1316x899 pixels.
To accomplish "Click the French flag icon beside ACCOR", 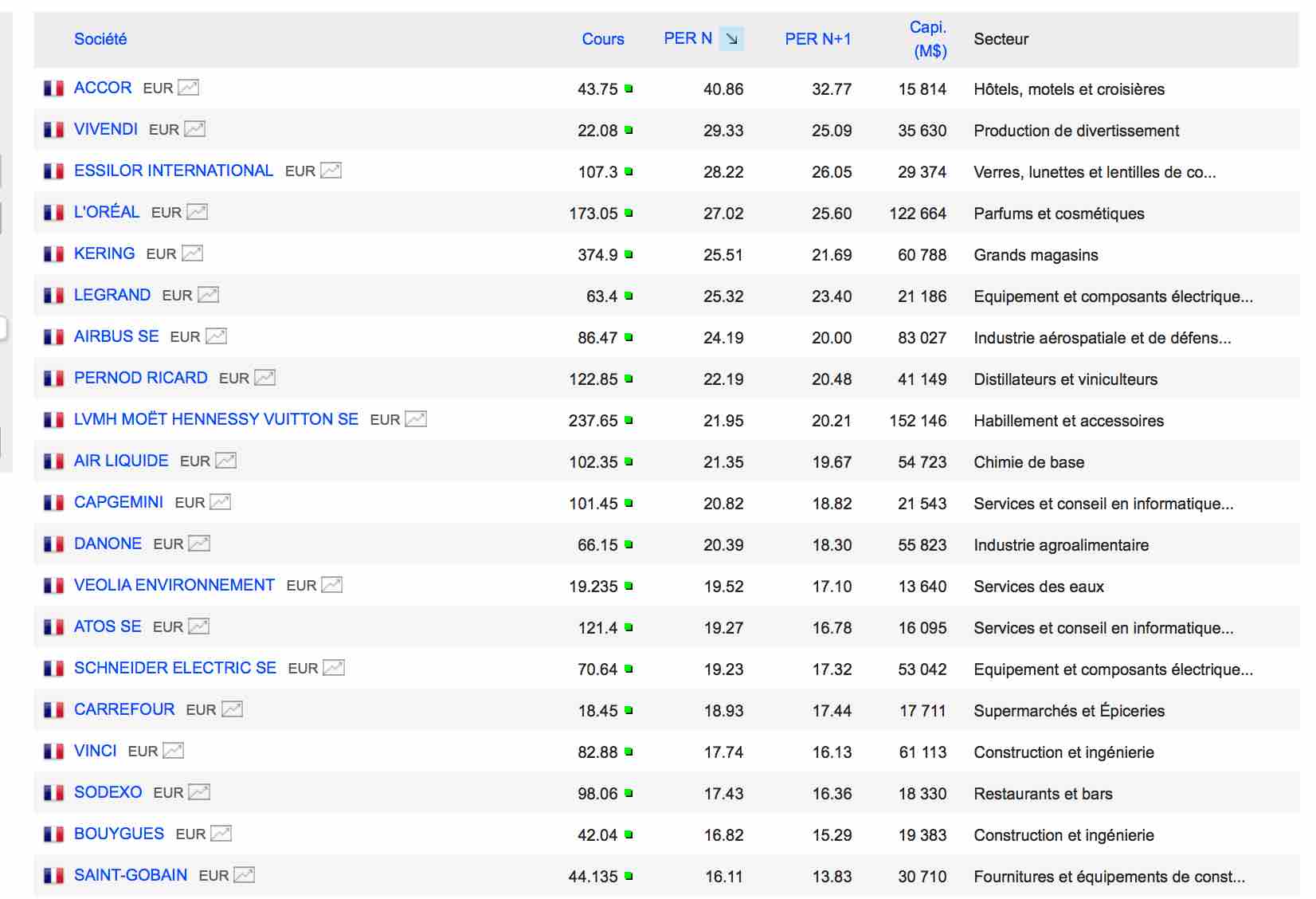I will pos(53,88).
